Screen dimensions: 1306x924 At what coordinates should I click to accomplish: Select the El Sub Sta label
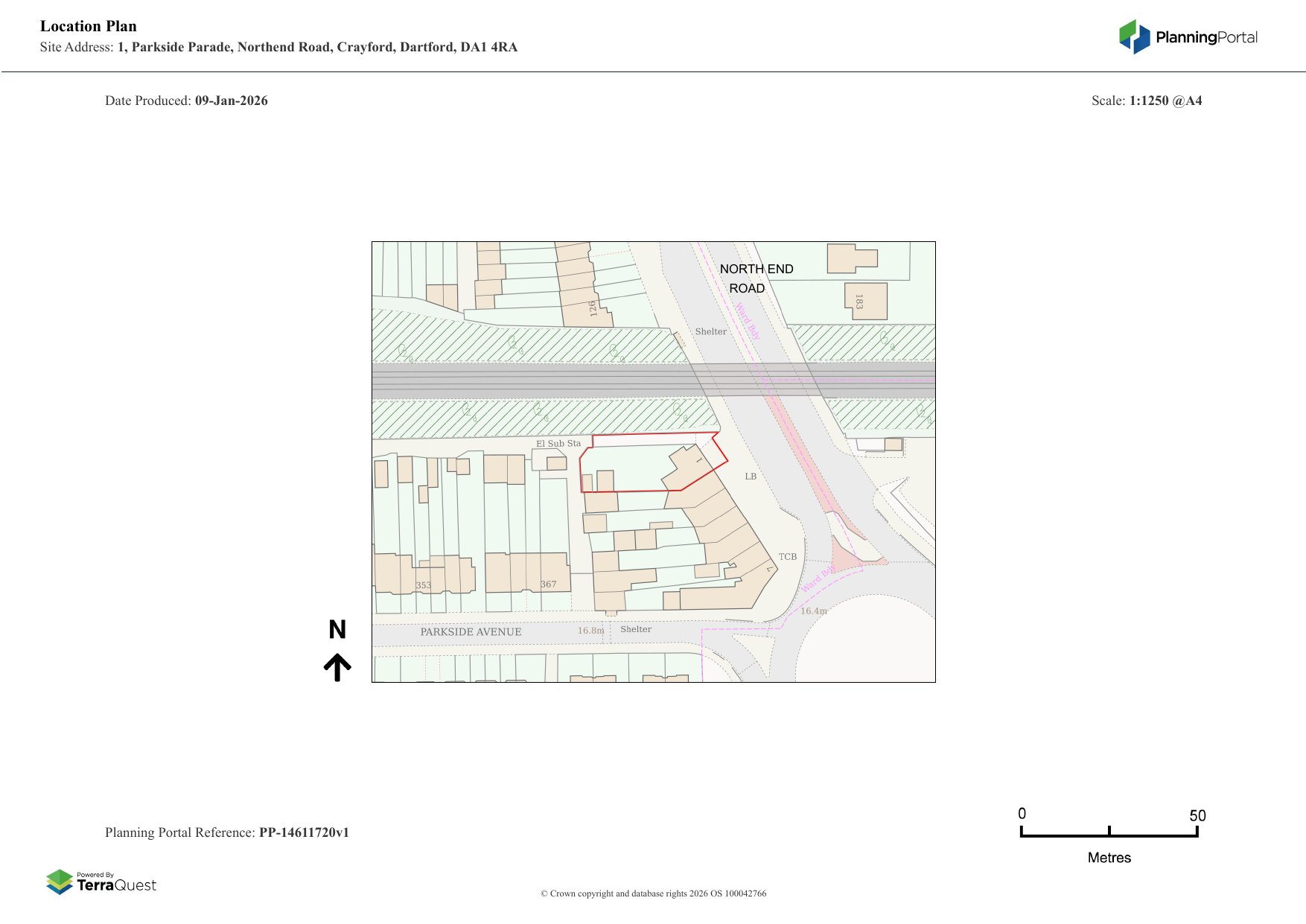pos(558,444)
